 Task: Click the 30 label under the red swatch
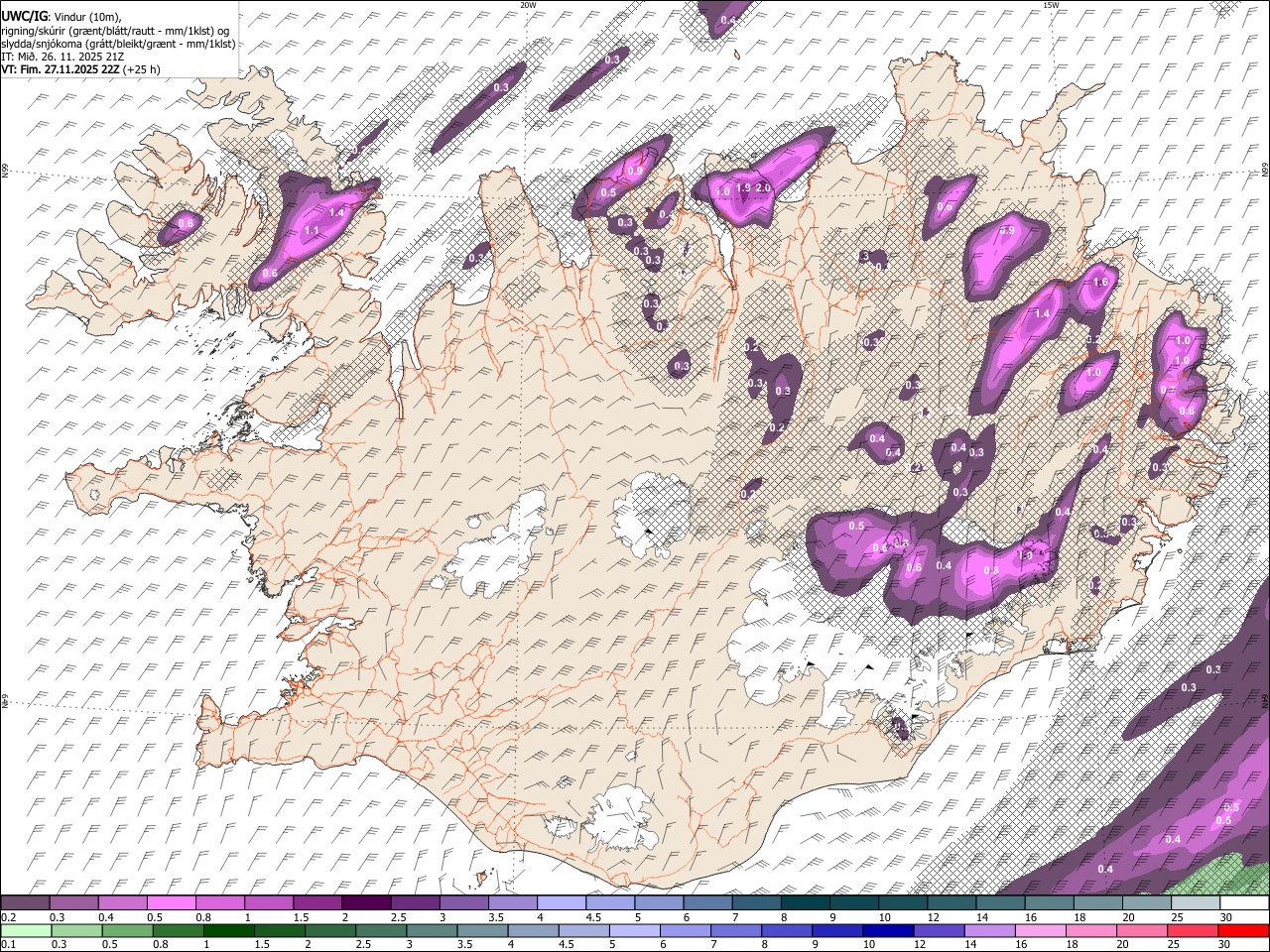coord(1225,944)
